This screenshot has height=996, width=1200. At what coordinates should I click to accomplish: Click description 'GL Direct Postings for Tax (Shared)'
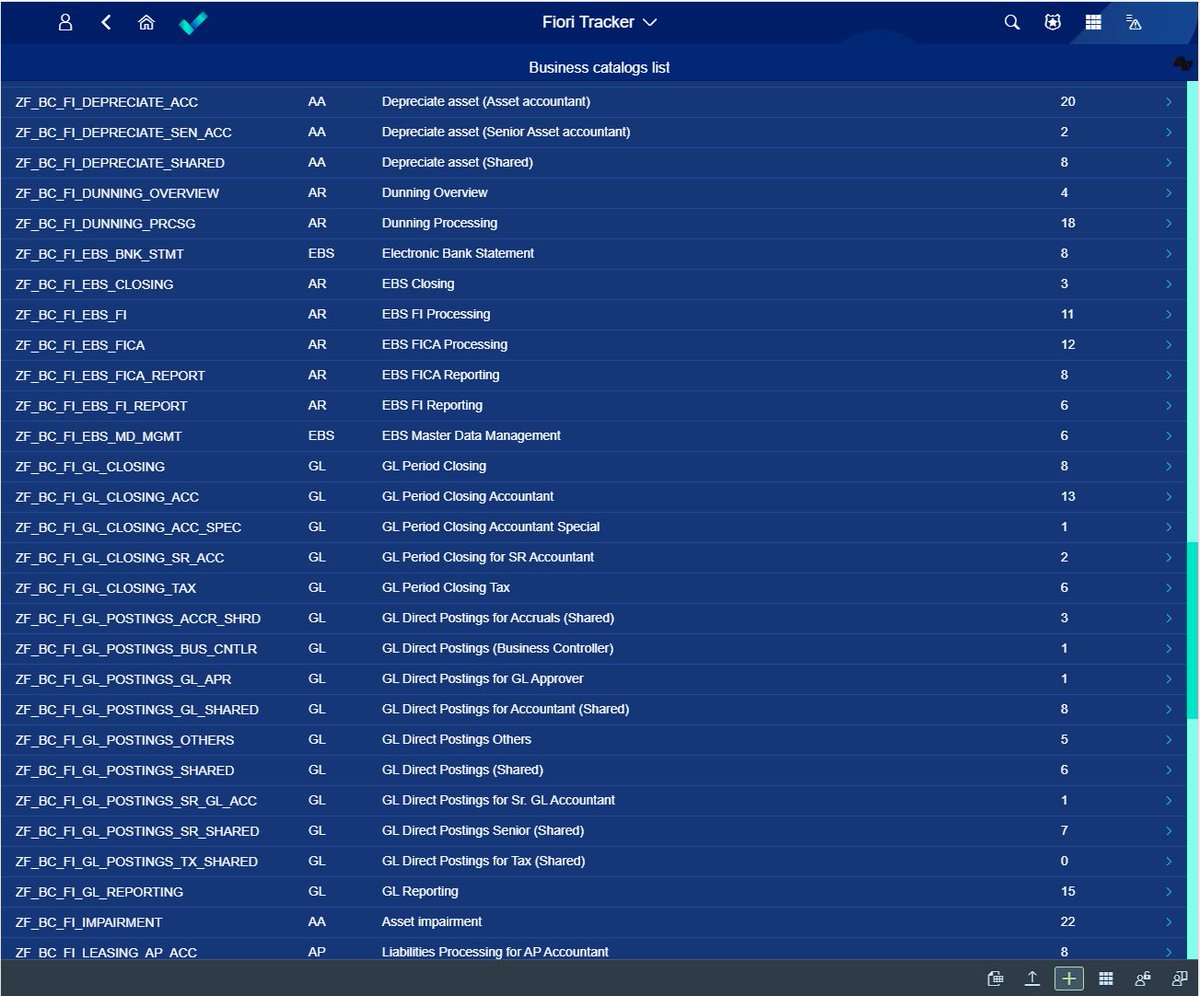[x=484, y=861]
